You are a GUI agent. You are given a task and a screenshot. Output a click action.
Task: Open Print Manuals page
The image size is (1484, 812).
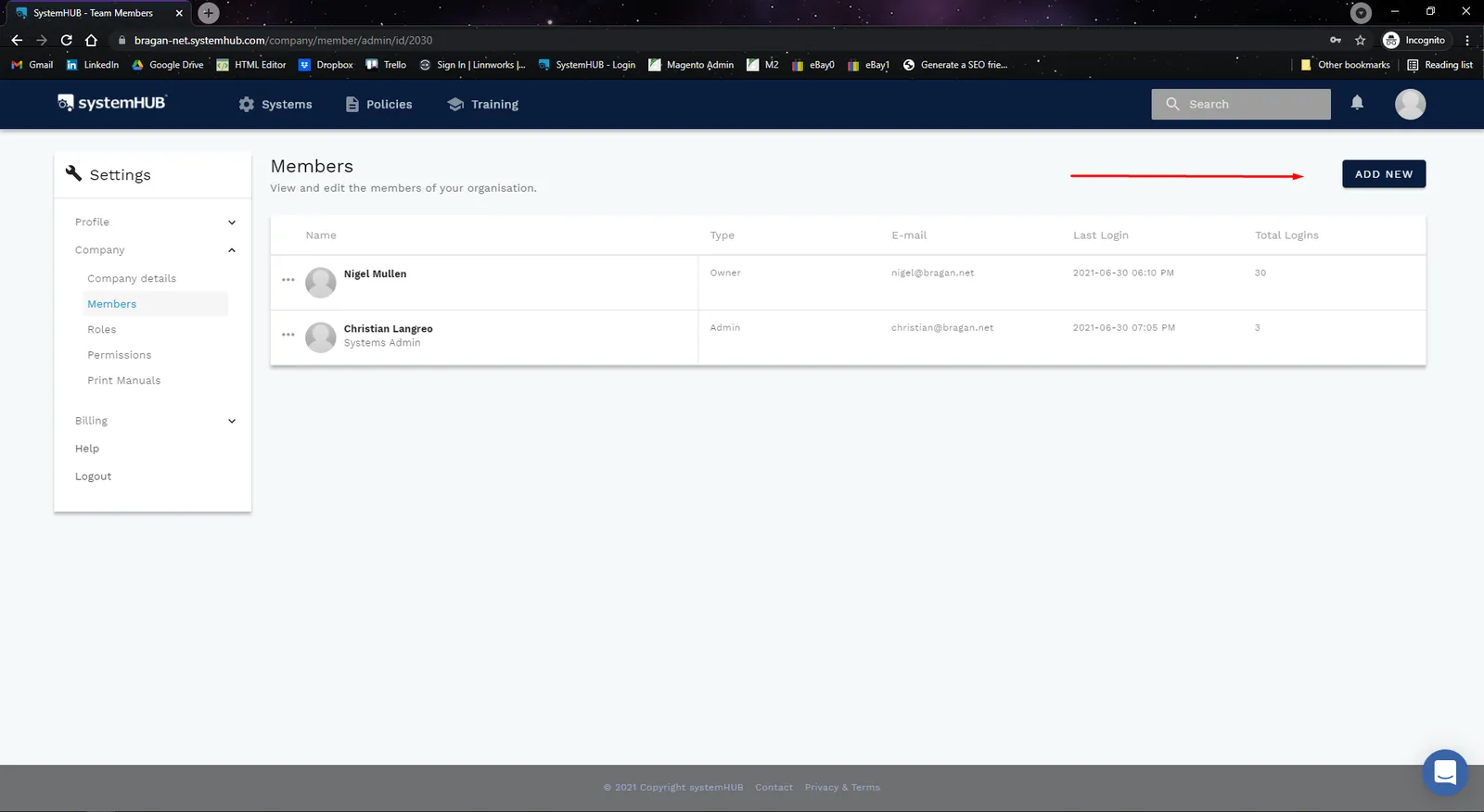click(124, 381)
